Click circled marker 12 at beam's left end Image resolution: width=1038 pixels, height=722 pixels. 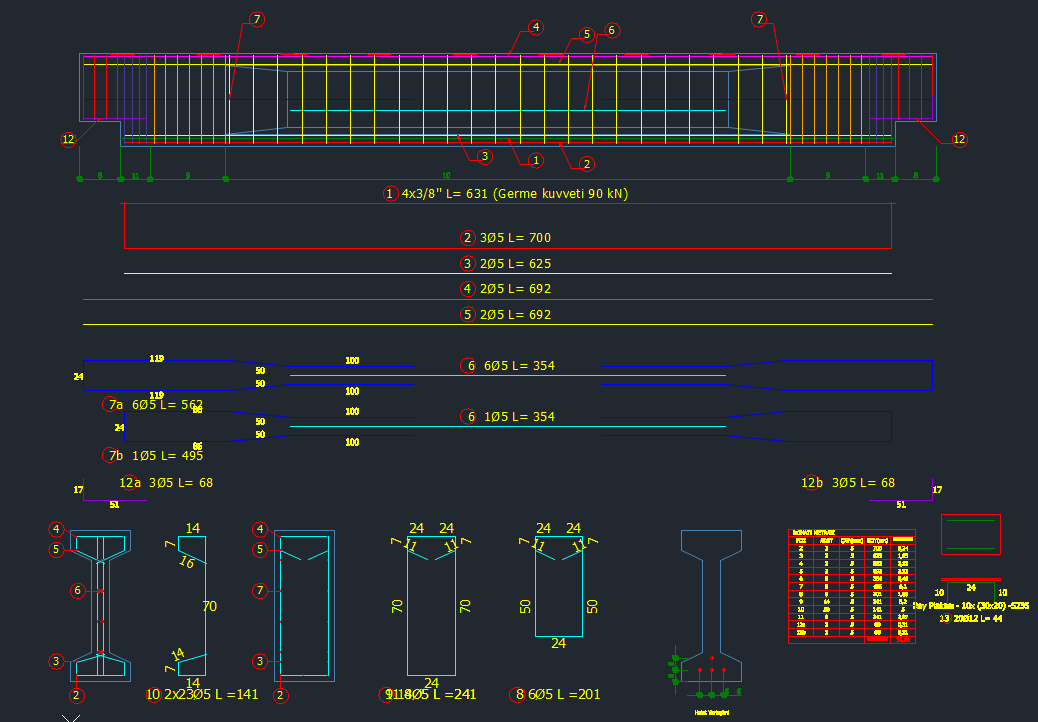click(x=68, y=140)
